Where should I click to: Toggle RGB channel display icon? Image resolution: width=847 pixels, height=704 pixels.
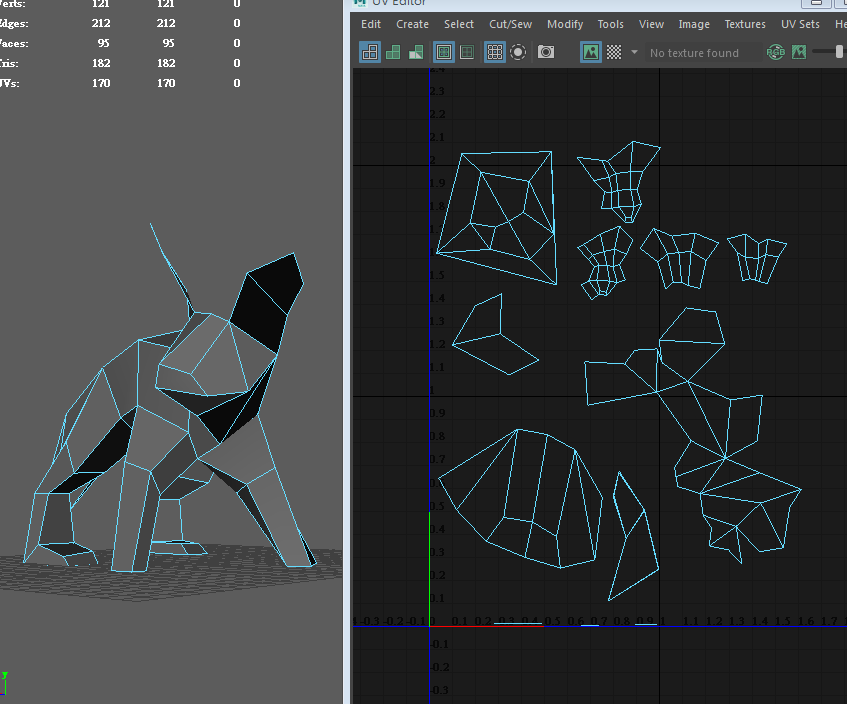click(776, 52)
